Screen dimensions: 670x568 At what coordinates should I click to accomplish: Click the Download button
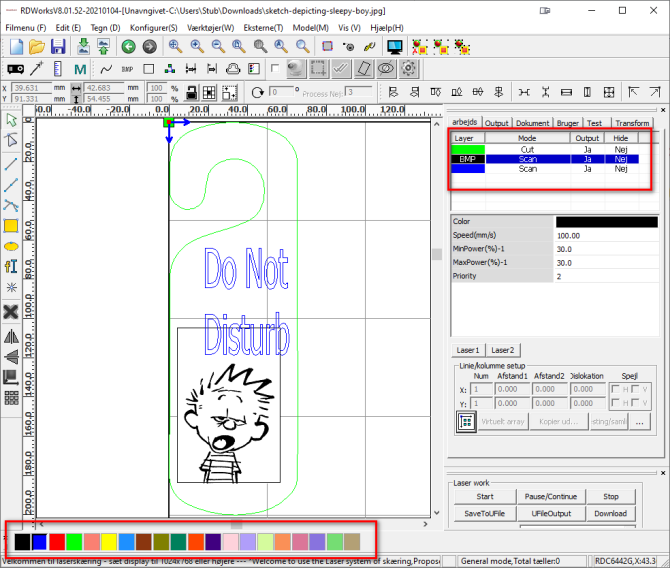coord(611,514)
